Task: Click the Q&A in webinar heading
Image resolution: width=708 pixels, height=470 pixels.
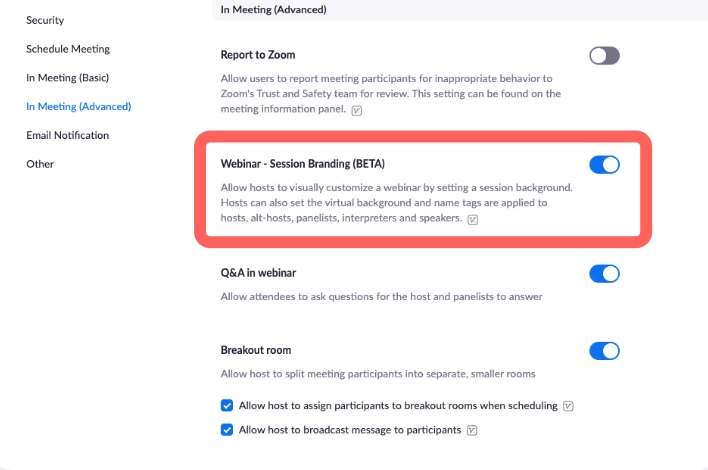Action: tap(257, 273)
